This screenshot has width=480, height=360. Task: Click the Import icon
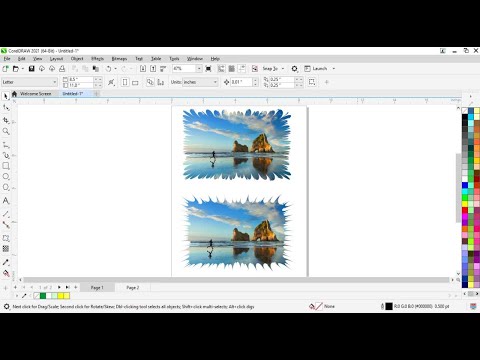(143, 69)
